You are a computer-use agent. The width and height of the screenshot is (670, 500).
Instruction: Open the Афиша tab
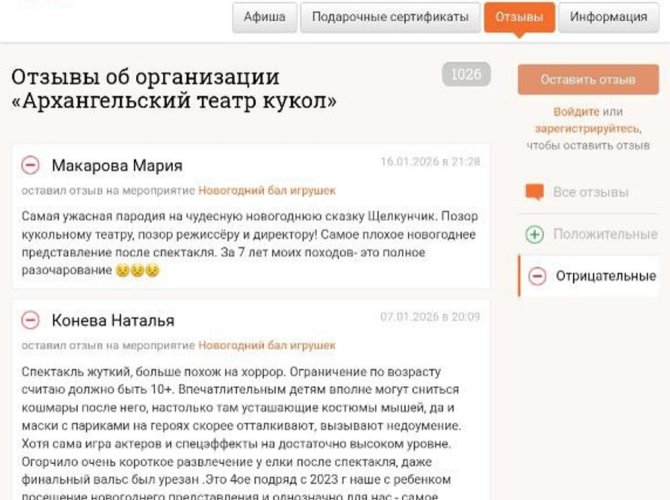[x=264, y=17]
